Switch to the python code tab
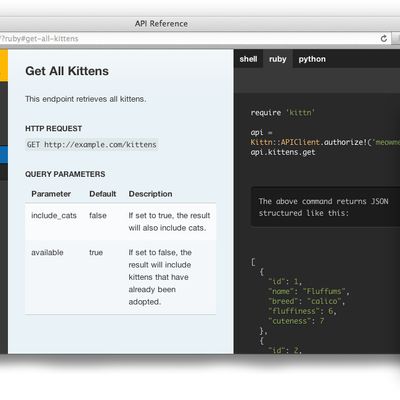This screenshot has height=400, width=400. [312, 59]
